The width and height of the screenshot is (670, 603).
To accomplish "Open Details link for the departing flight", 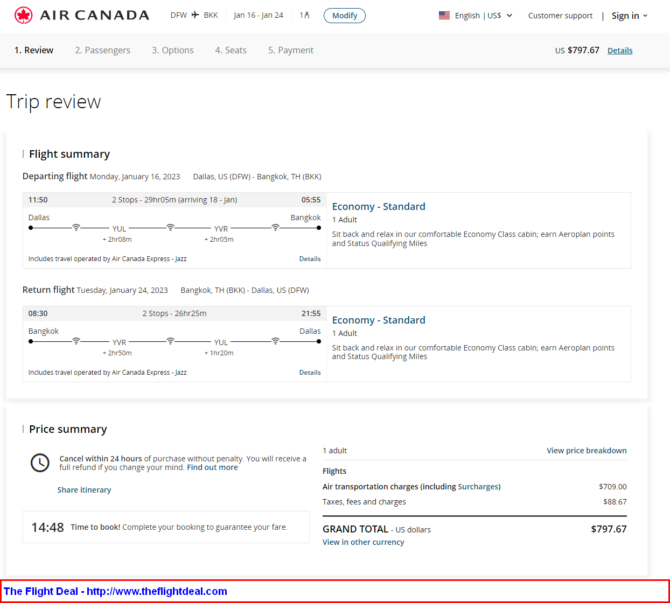I will [310, 259].
